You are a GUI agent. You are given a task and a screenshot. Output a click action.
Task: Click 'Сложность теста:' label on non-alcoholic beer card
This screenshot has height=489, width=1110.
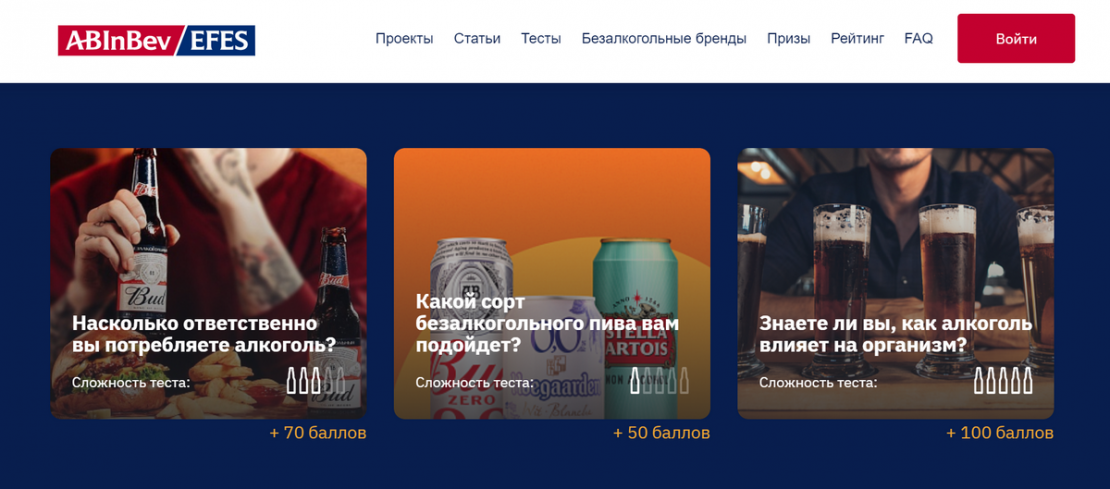[x=475, y=383]
